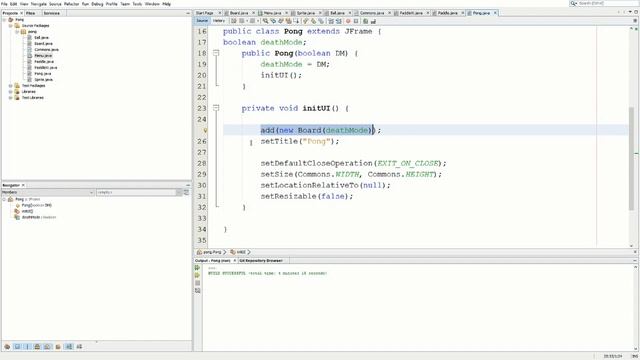
Task: Select the Source view button
Action: 202,21
